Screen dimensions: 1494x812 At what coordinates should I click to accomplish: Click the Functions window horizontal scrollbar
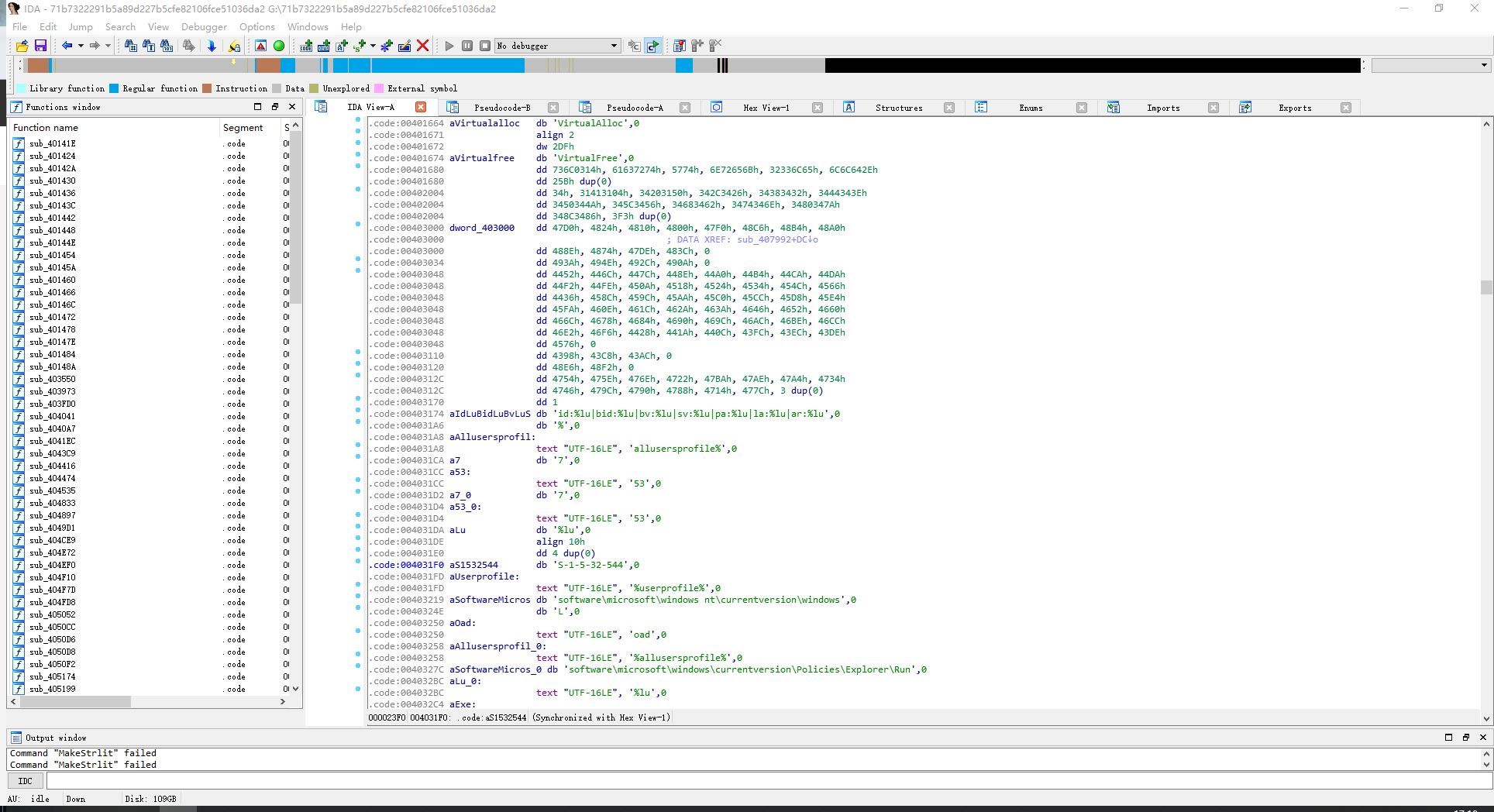pyautogui.click(x=75, y=701)
